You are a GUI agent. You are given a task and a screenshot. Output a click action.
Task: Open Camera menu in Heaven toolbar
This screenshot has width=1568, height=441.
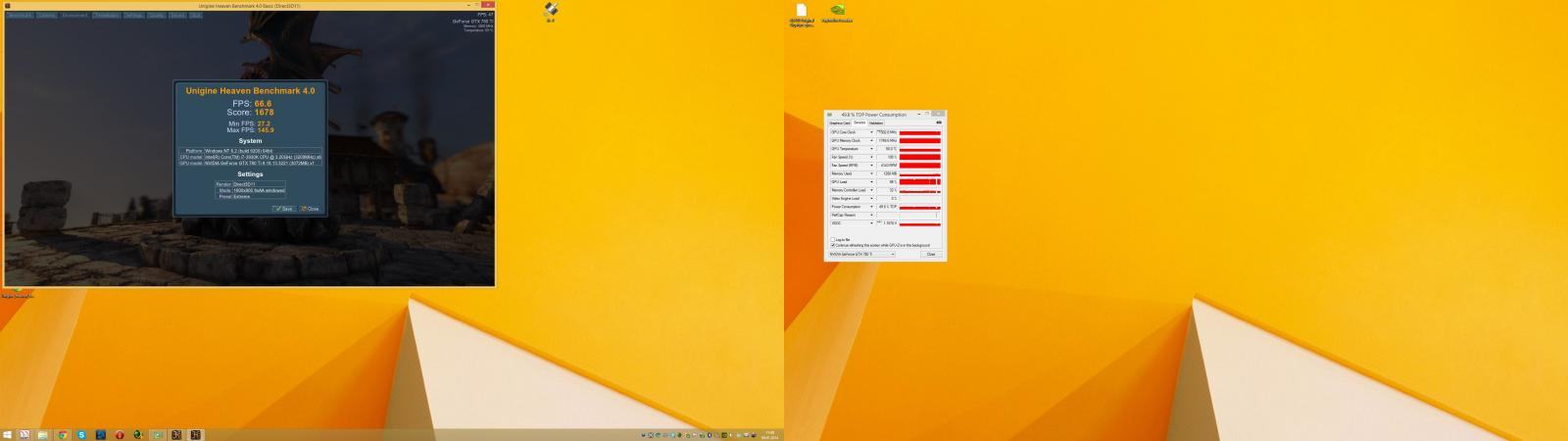tap(46, 15)
